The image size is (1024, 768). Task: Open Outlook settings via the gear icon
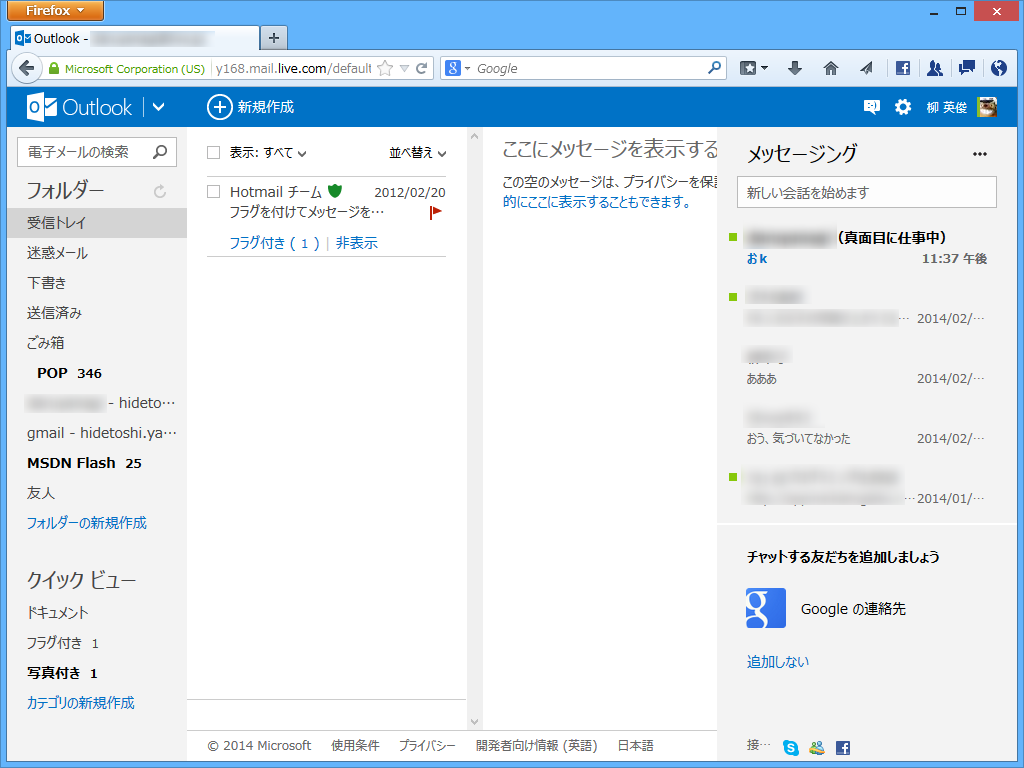coord(903,107)
